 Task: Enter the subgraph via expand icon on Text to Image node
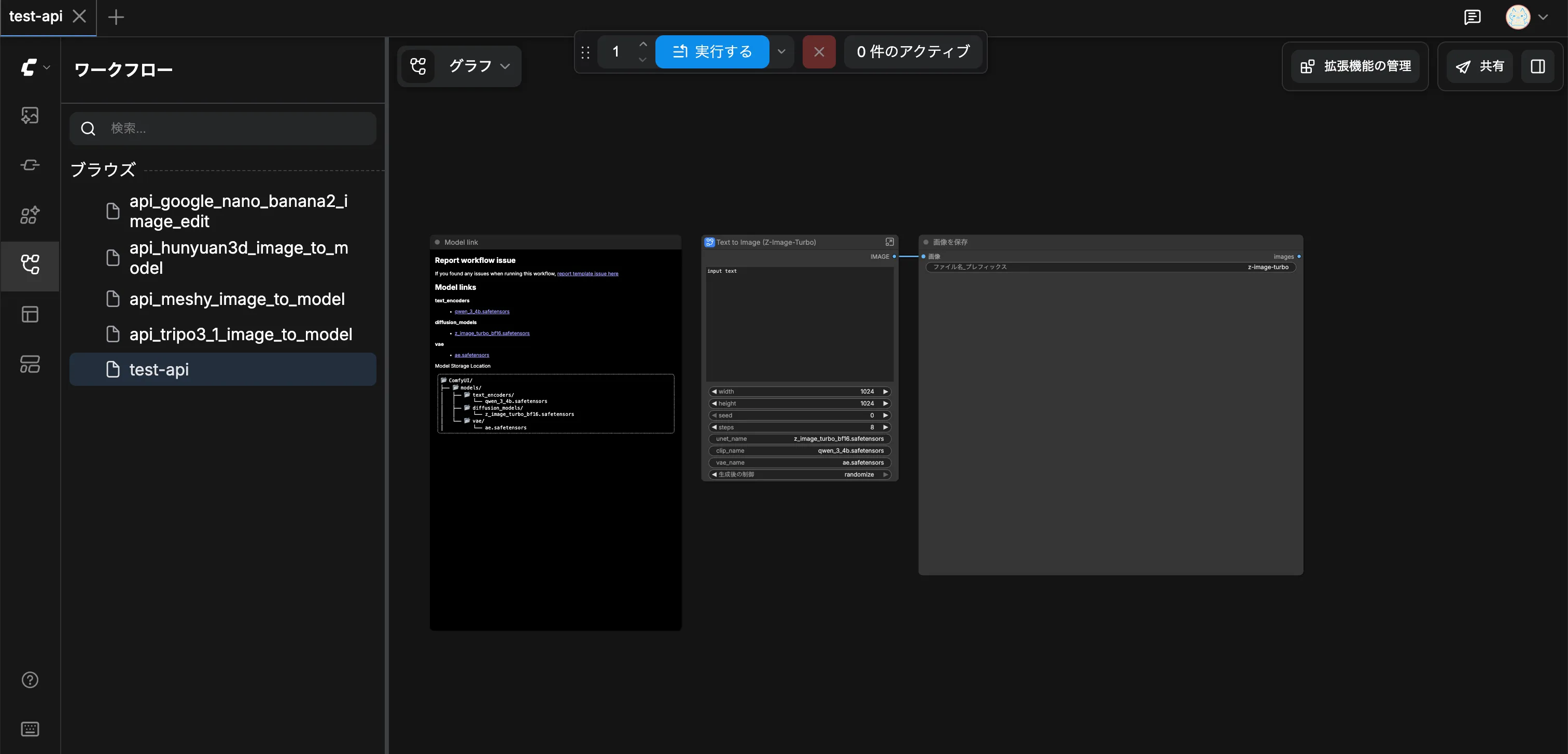tap(889, 242)
